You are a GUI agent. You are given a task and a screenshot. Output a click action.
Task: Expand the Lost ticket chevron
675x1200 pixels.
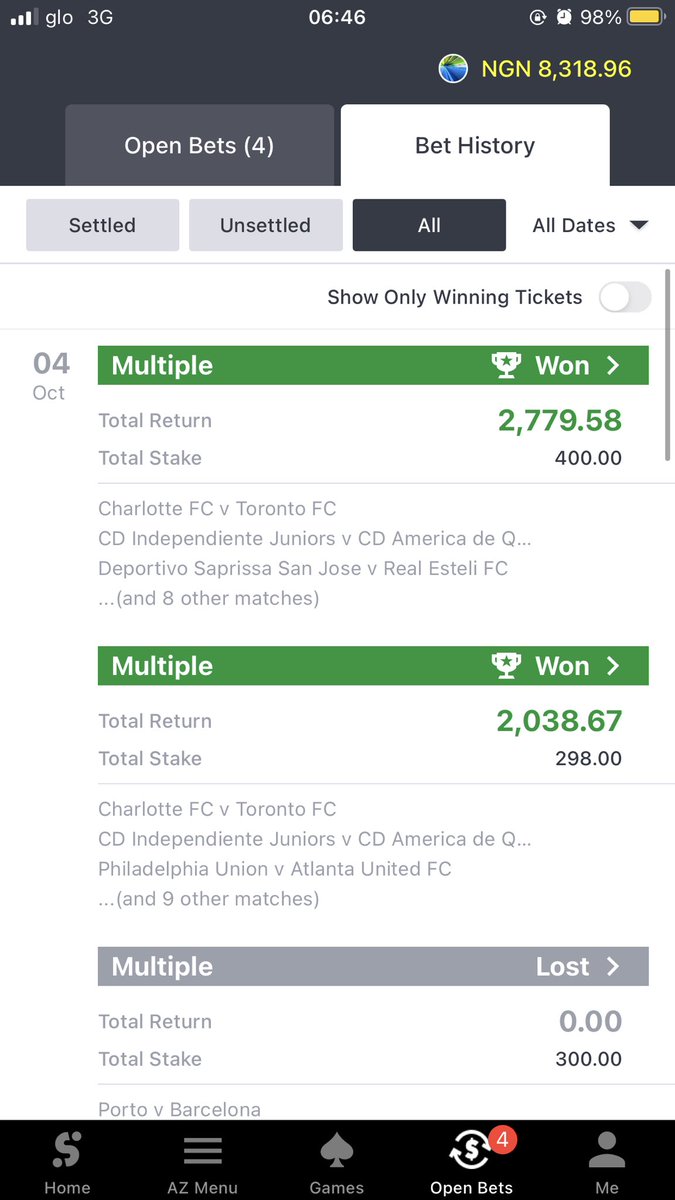point(613,966)
